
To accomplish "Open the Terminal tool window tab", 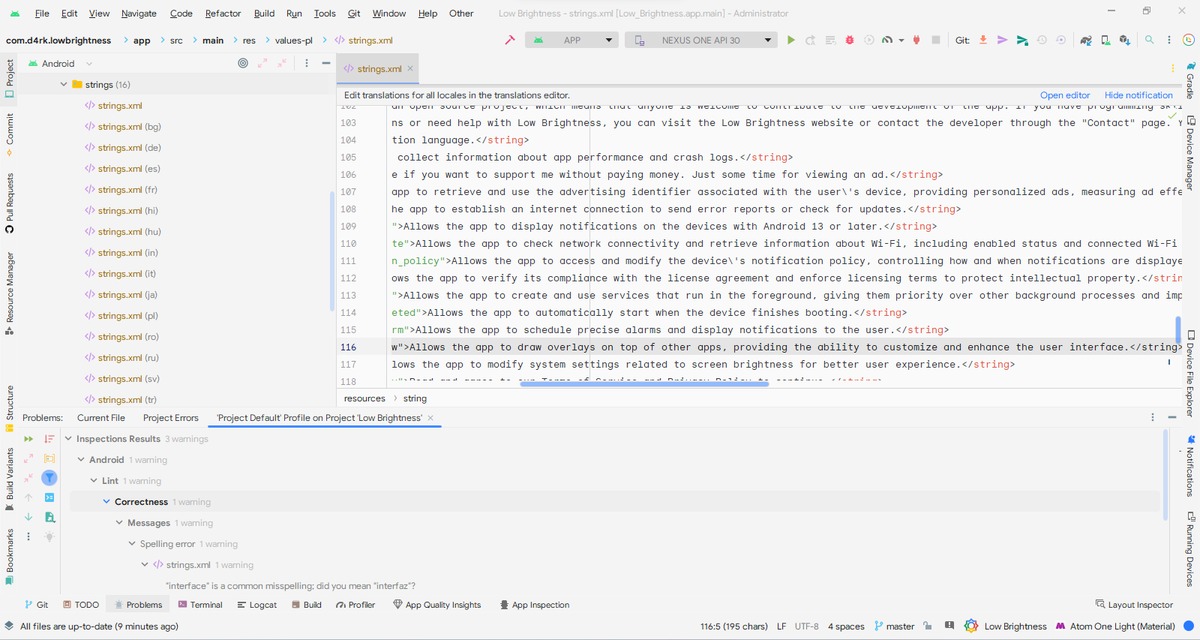I will pos(200,605).
